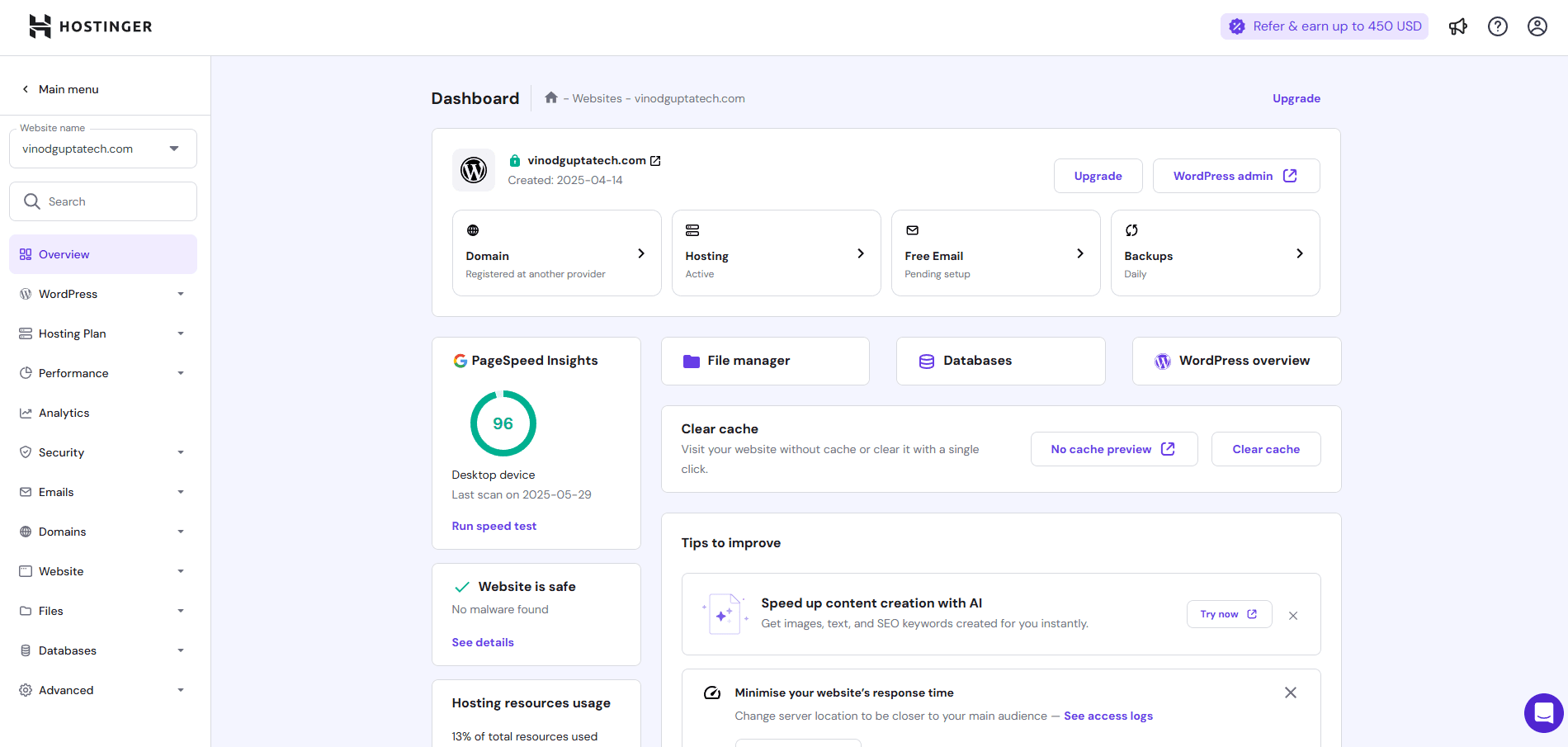Click See details under Website is safe
The height and width of the screenshot is (747, 1568).
(x=483, y=642)
